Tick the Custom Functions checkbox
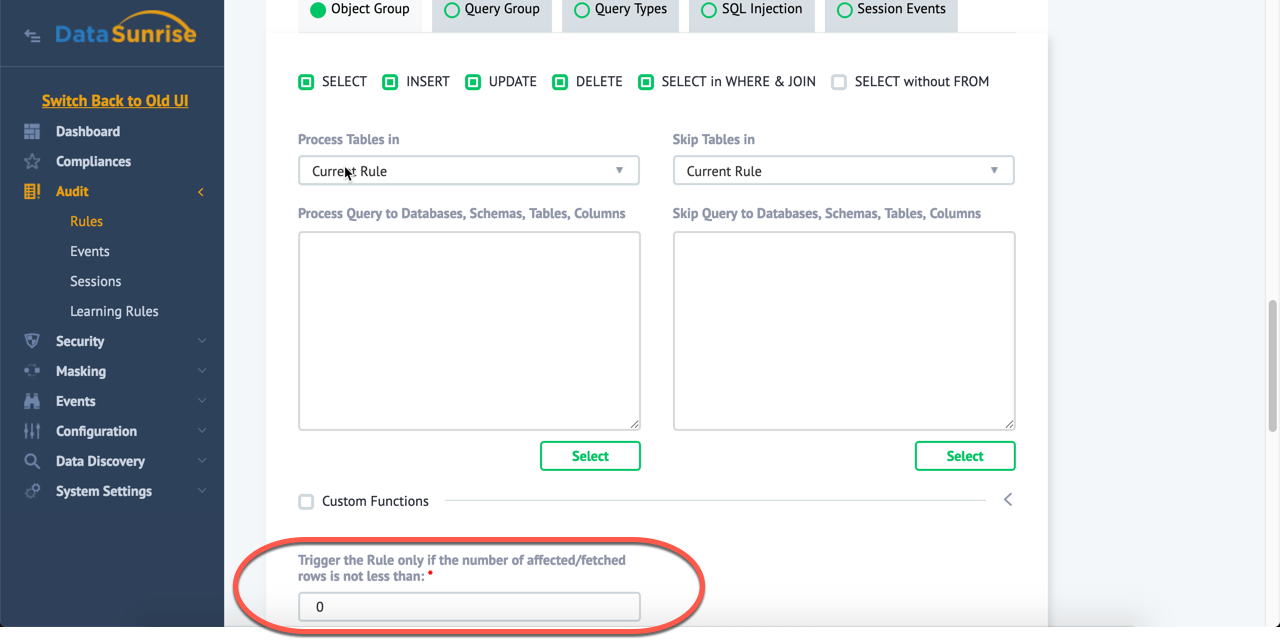The height and width of the screenshot is (641, 1280). click(x=306, y=501)
